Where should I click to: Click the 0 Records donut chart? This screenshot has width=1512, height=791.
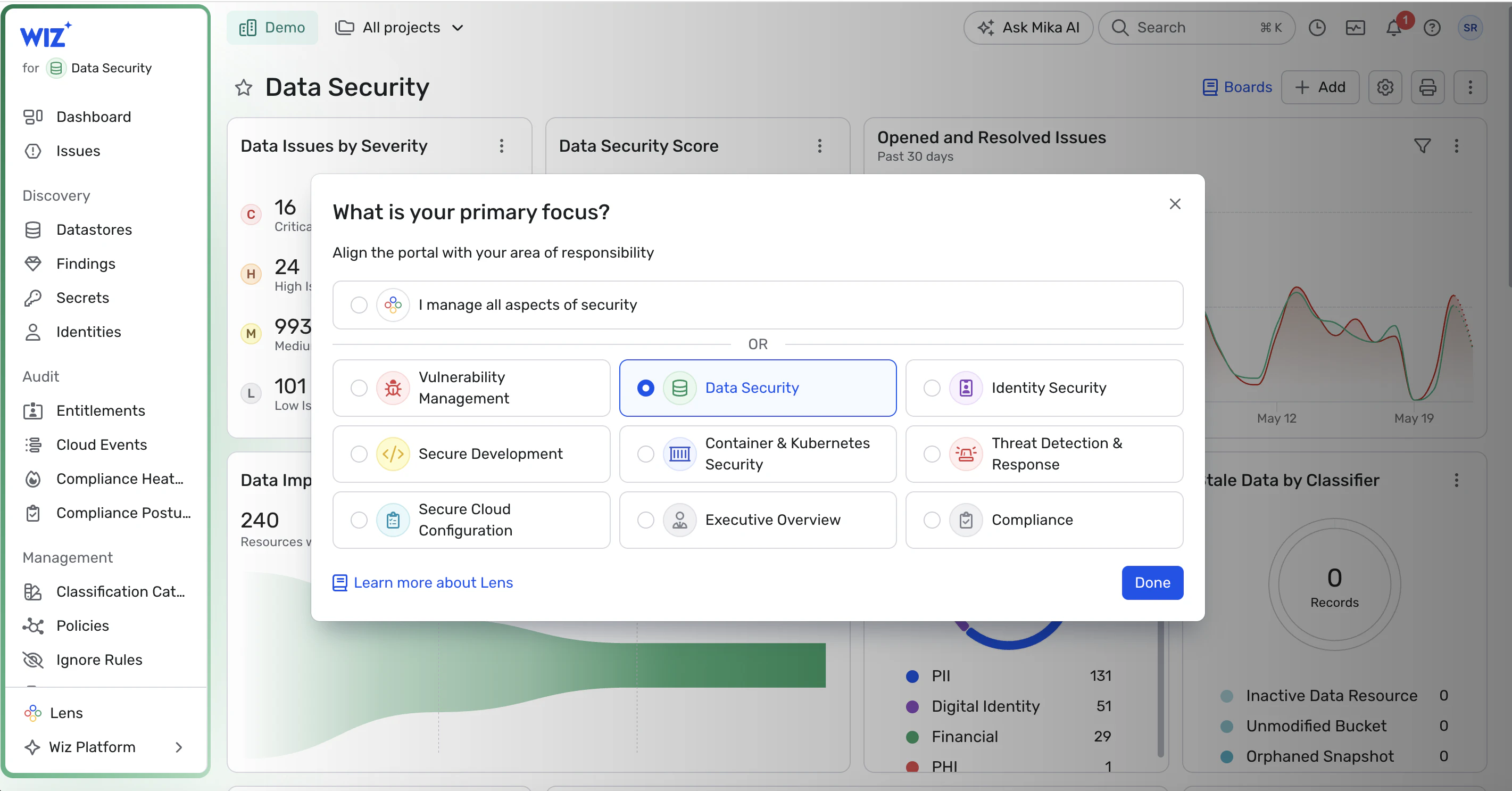[x=1334, y=584]
